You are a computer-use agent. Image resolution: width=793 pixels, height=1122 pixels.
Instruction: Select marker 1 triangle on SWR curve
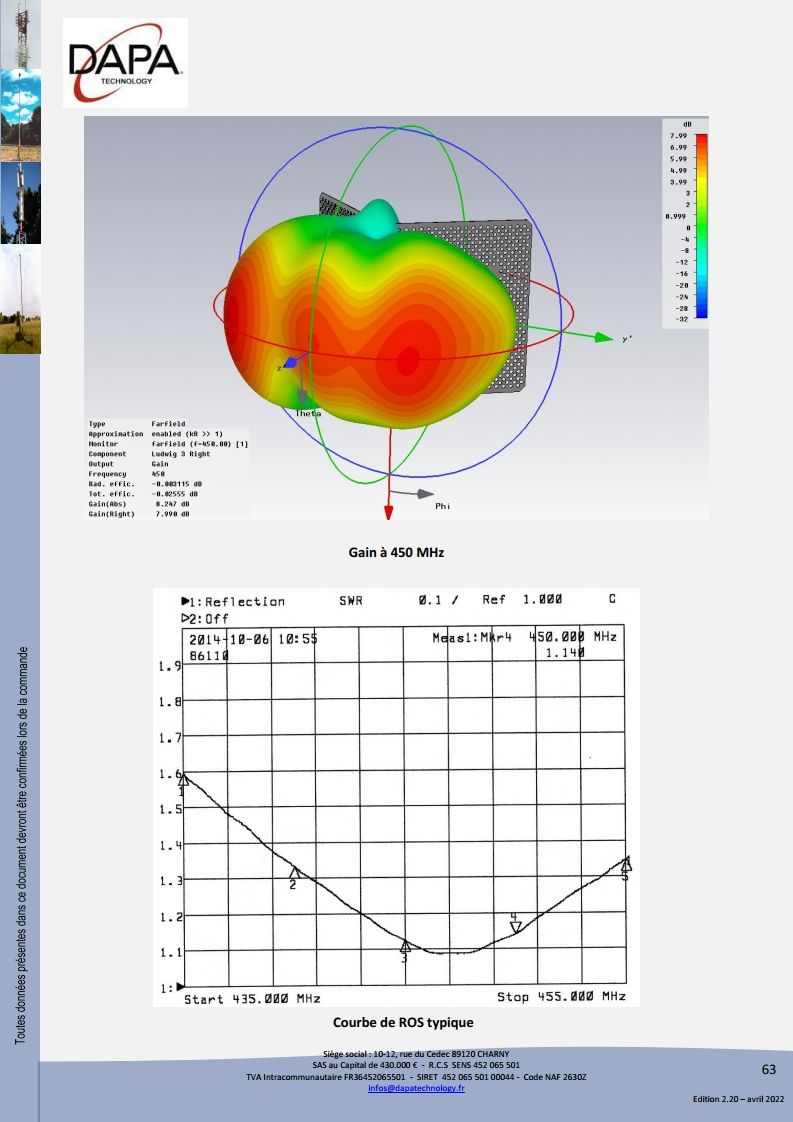point(183,780)
